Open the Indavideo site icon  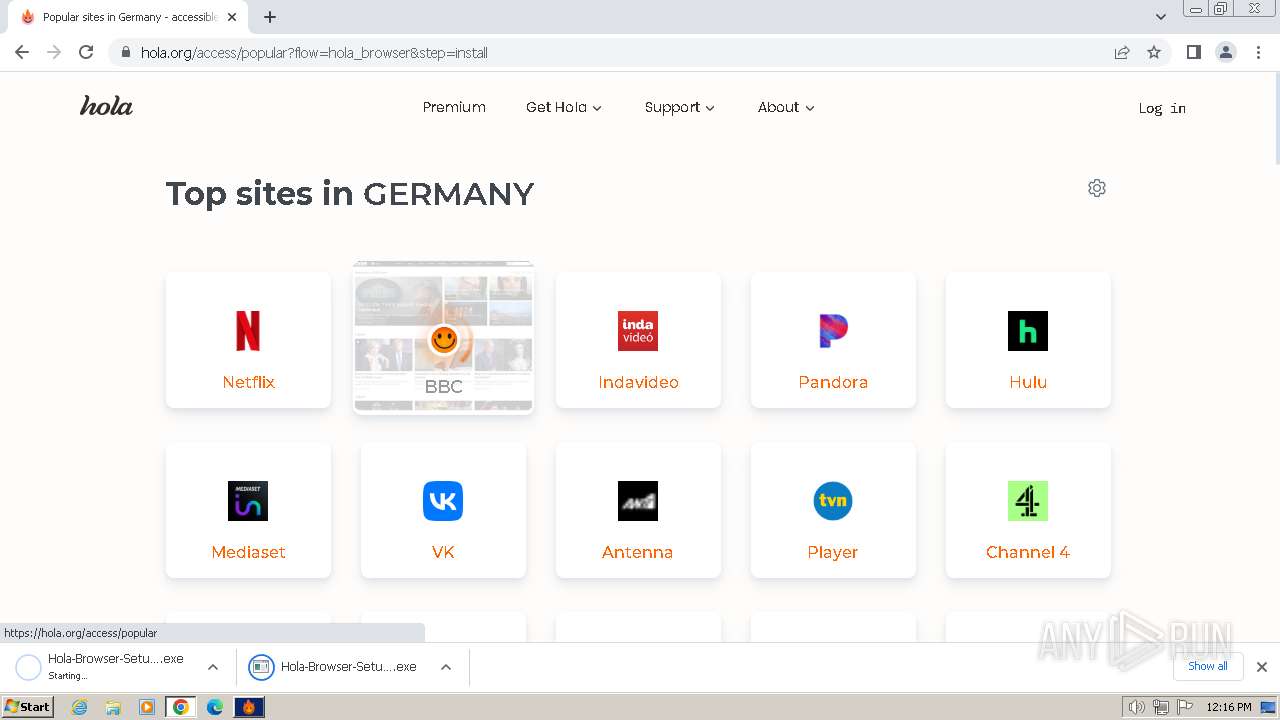tap(638, 331)
